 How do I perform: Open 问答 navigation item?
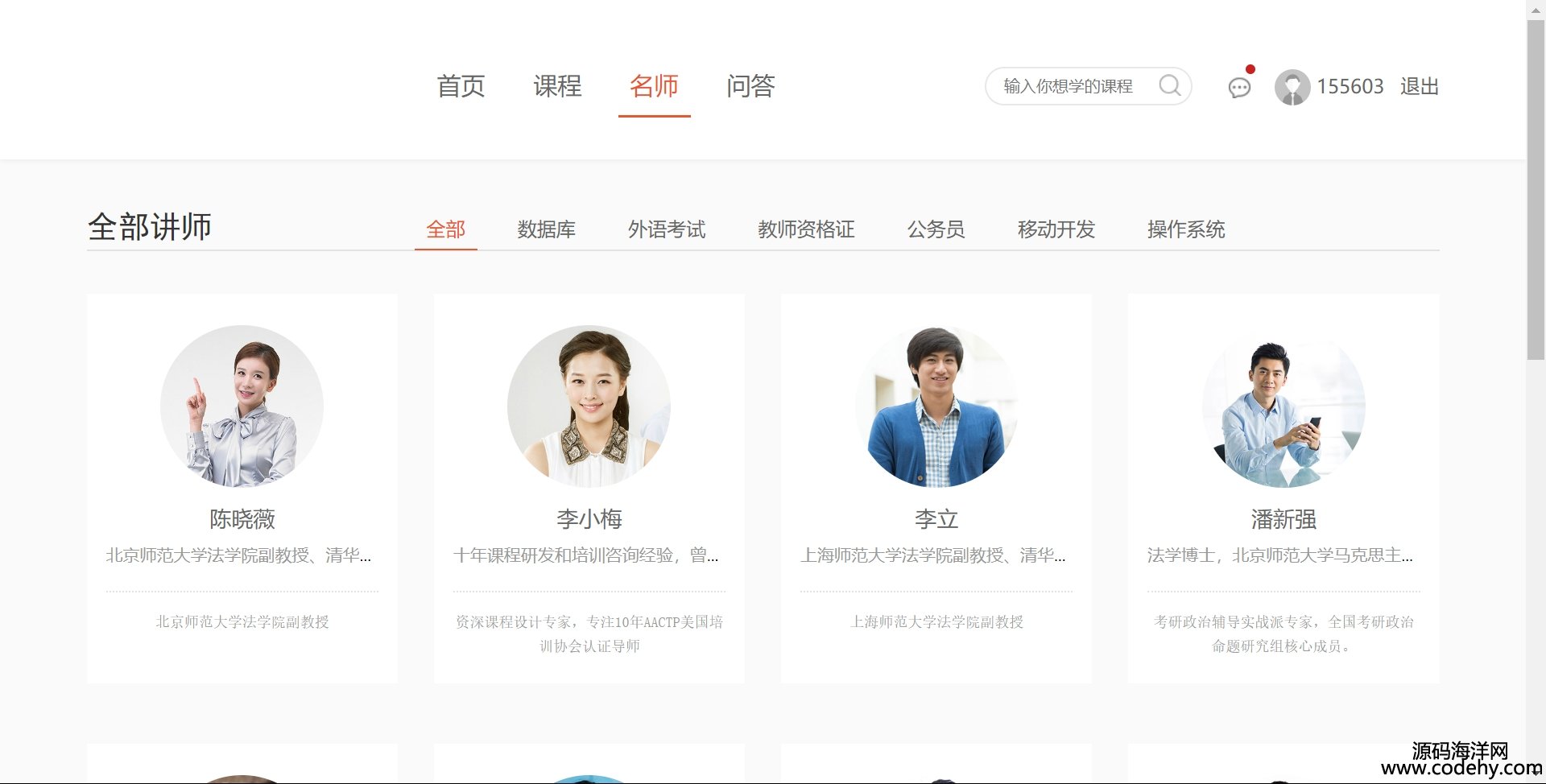click(750, 86)
